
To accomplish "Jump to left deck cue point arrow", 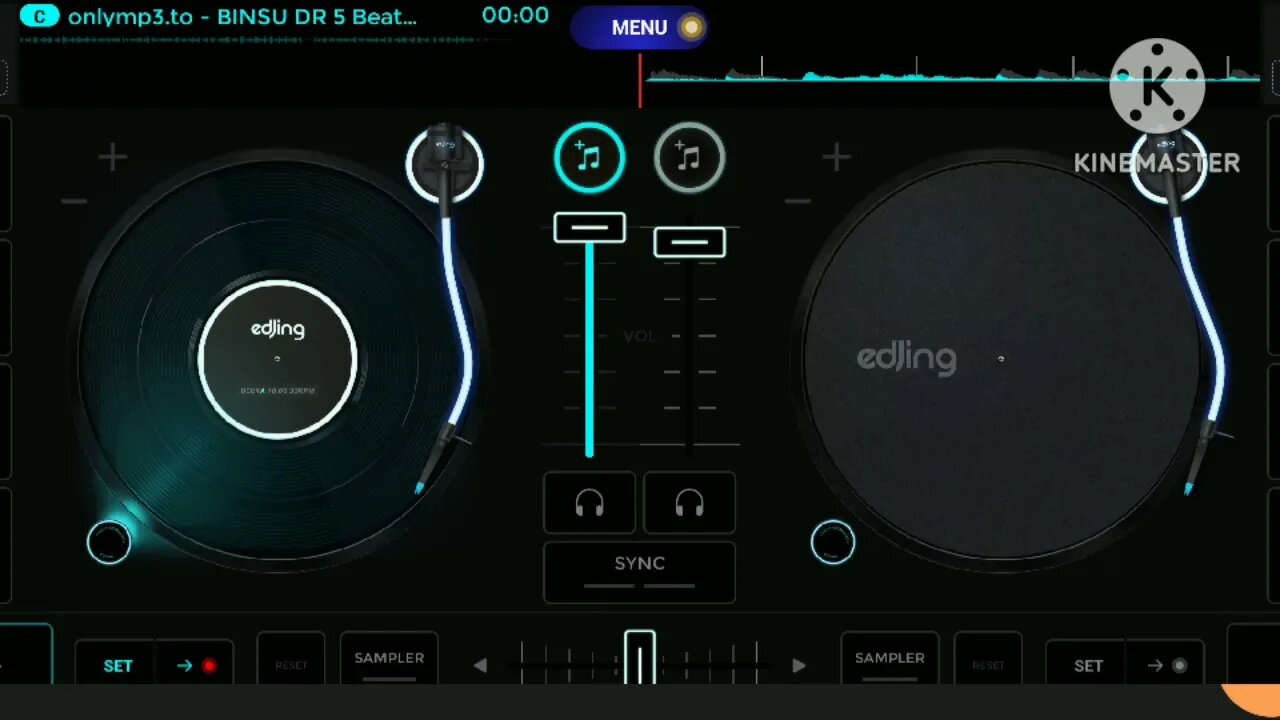I will click(x=195, y=665).
